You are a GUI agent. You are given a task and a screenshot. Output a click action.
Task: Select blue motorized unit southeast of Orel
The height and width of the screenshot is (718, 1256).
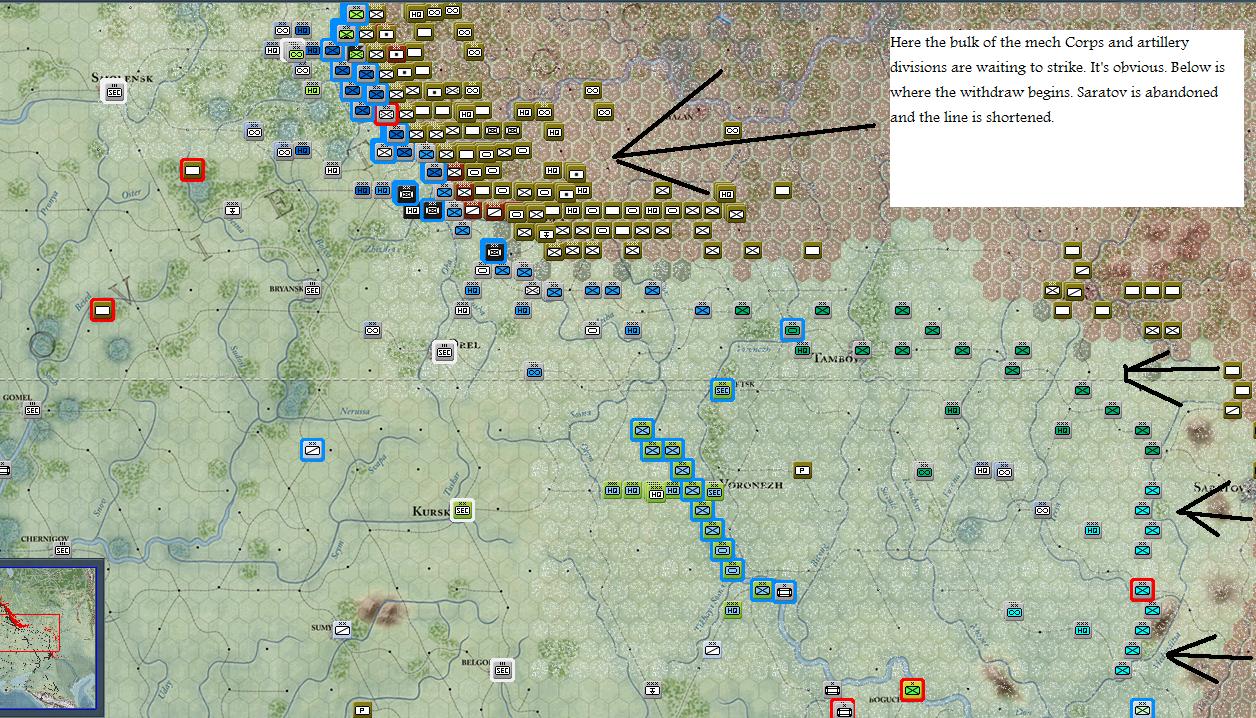[534, 372]
